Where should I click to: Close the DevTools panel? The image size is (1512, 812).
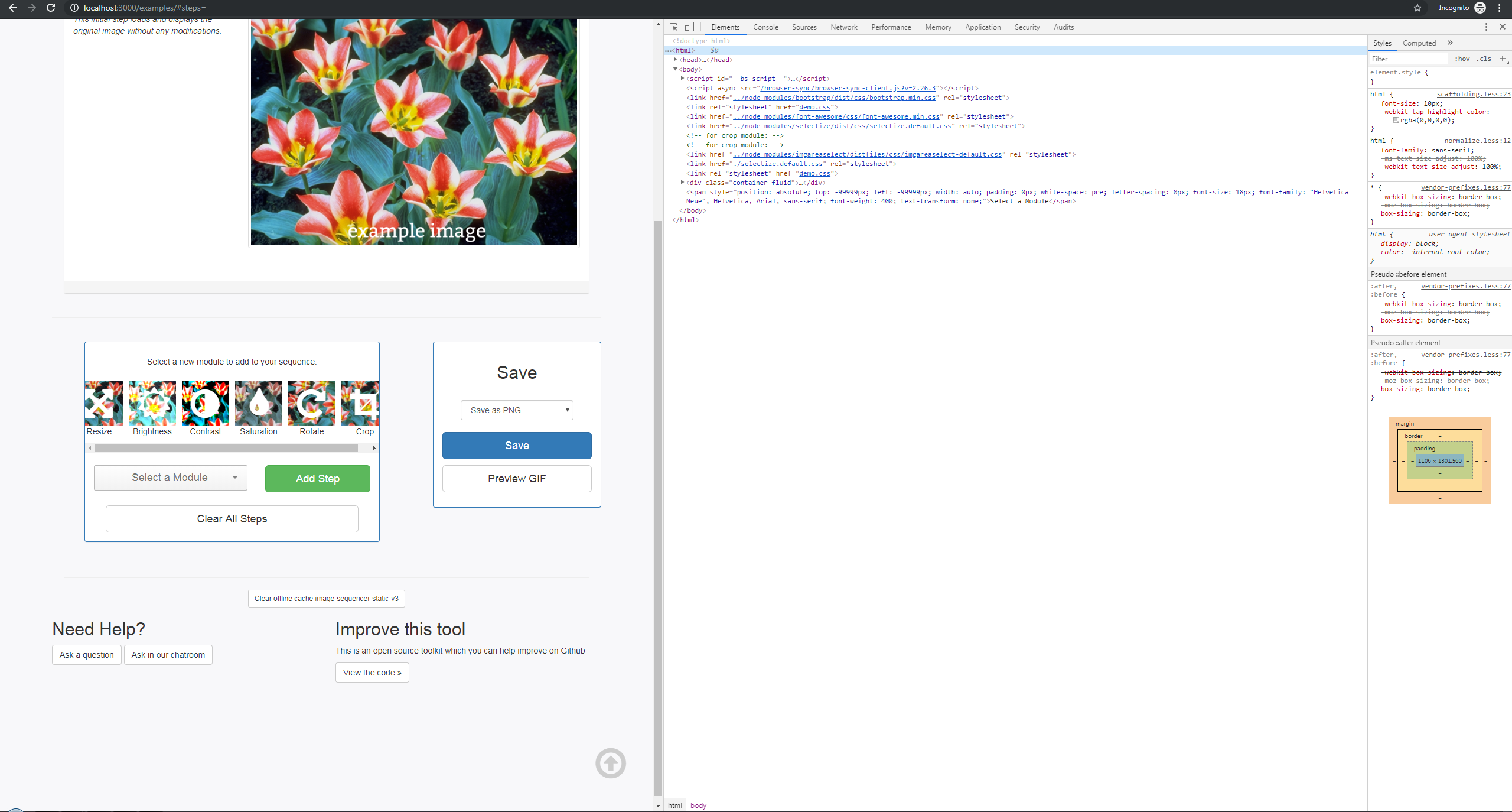(x=1503, y=27)
